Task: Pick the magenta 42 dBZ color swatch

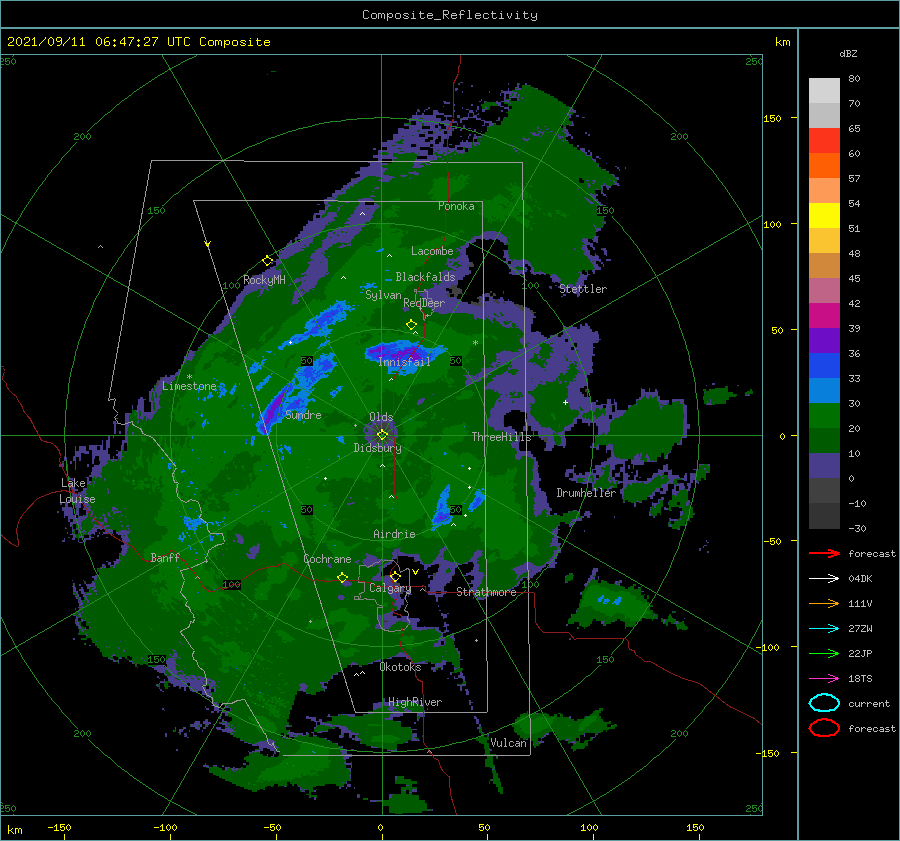Action: [824, 315]
